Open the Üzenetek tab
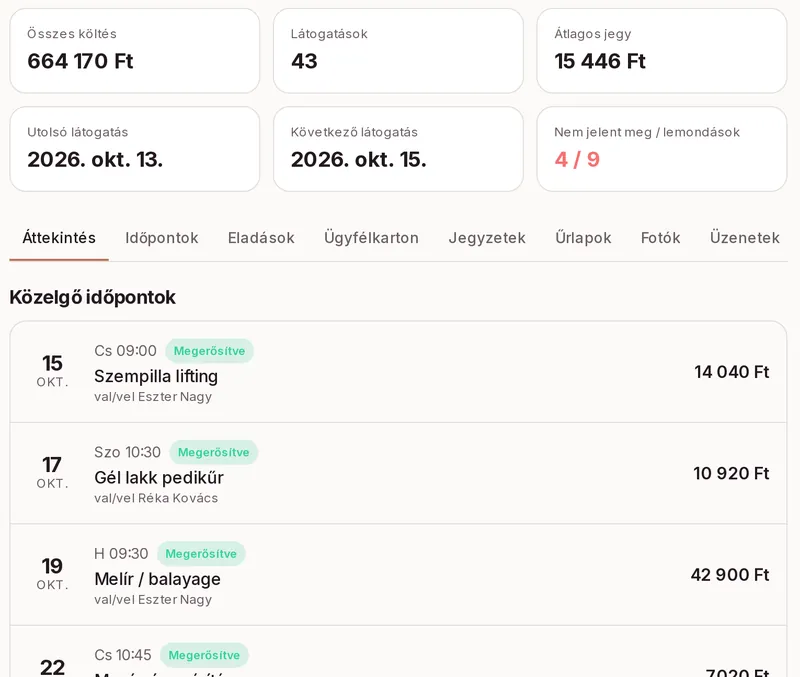The height and width of the screenshot is (677, 800). [744, 238]
